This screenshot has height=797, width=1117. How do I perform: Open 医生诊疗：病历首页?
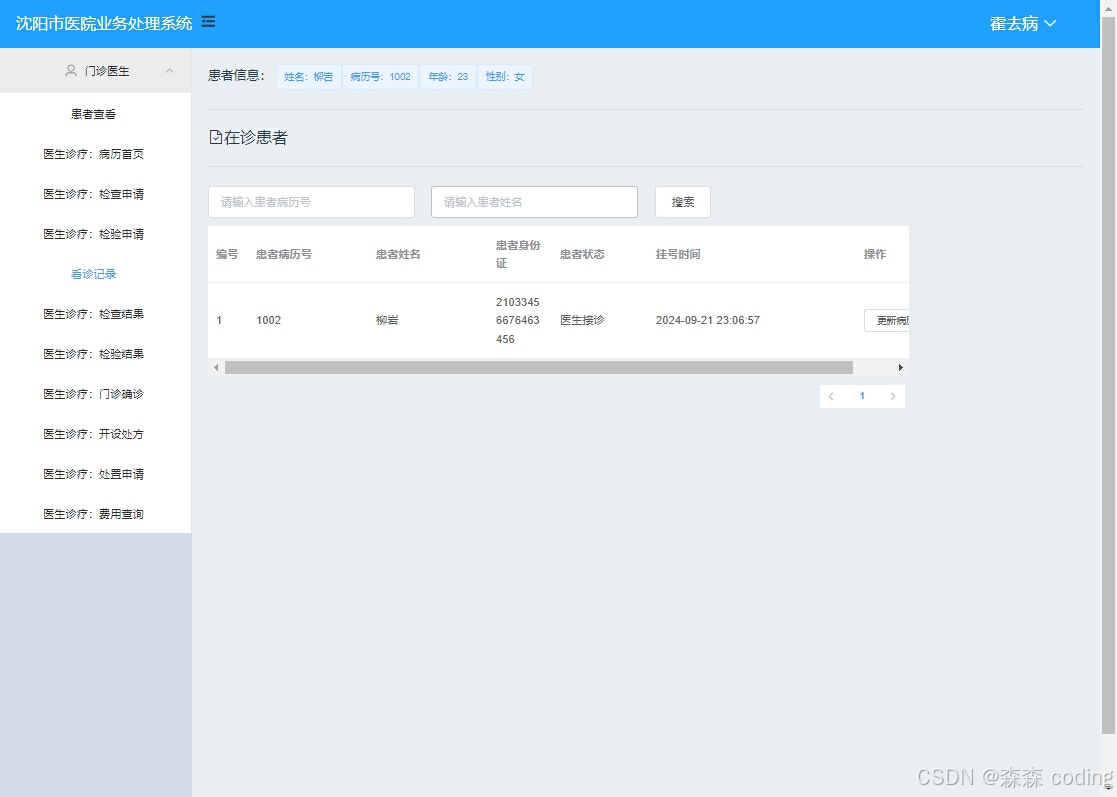tap(93, 154)
